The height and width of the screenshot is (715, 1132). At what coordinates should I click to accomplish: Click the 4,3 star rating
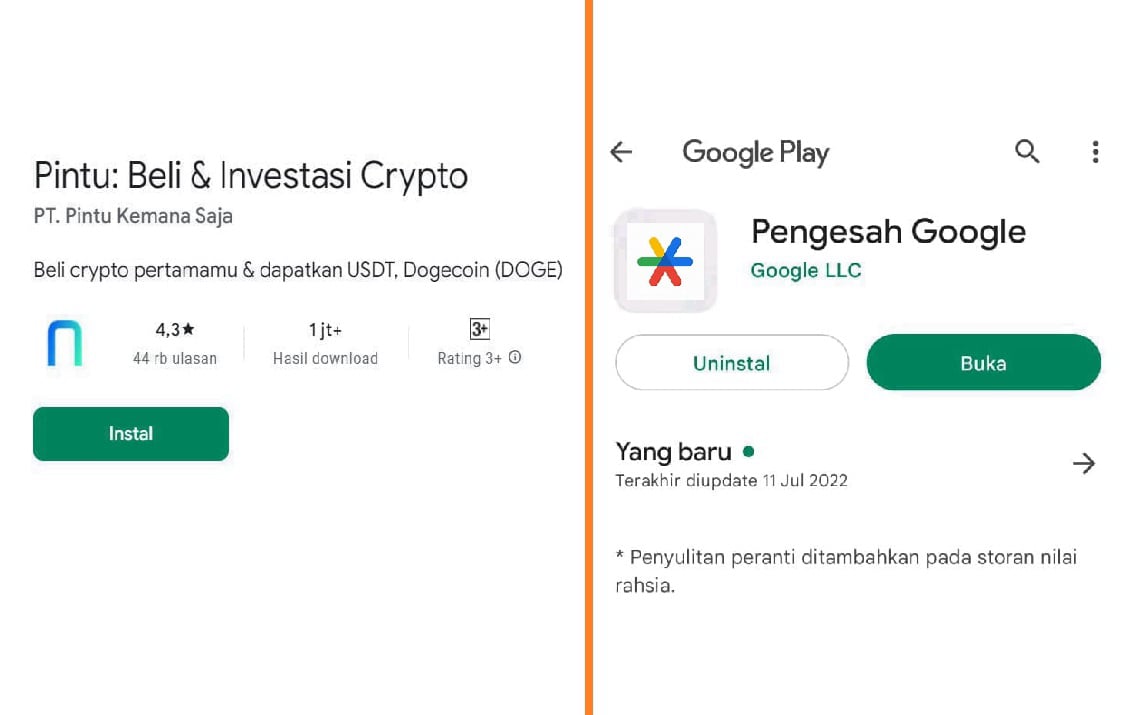[x=174, y=329]
